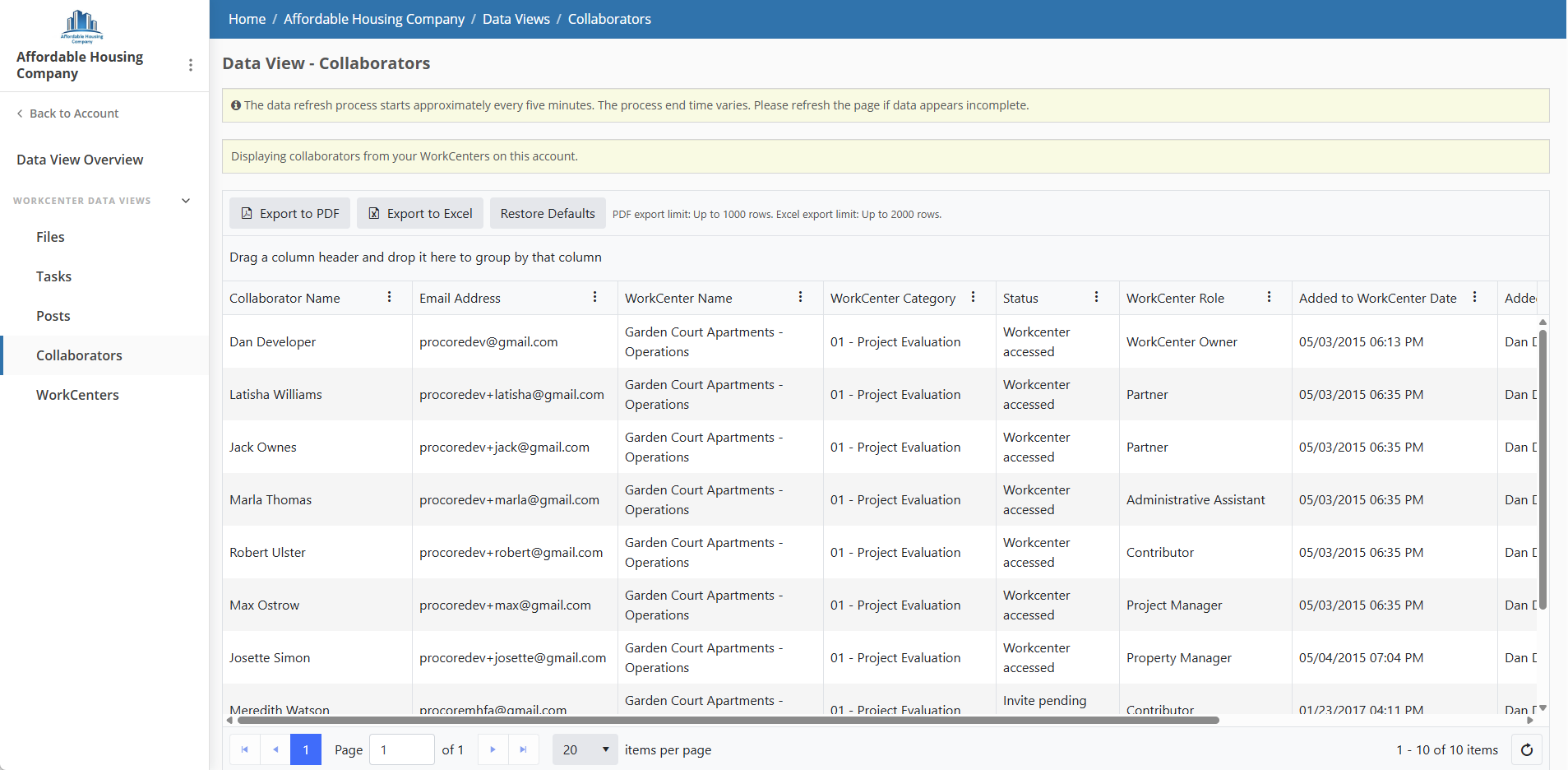This screenshot has height=770, width=1568.
Task: Open WorkCenter Category column menu
Action: pyautogui.click(x=974, y=297)
